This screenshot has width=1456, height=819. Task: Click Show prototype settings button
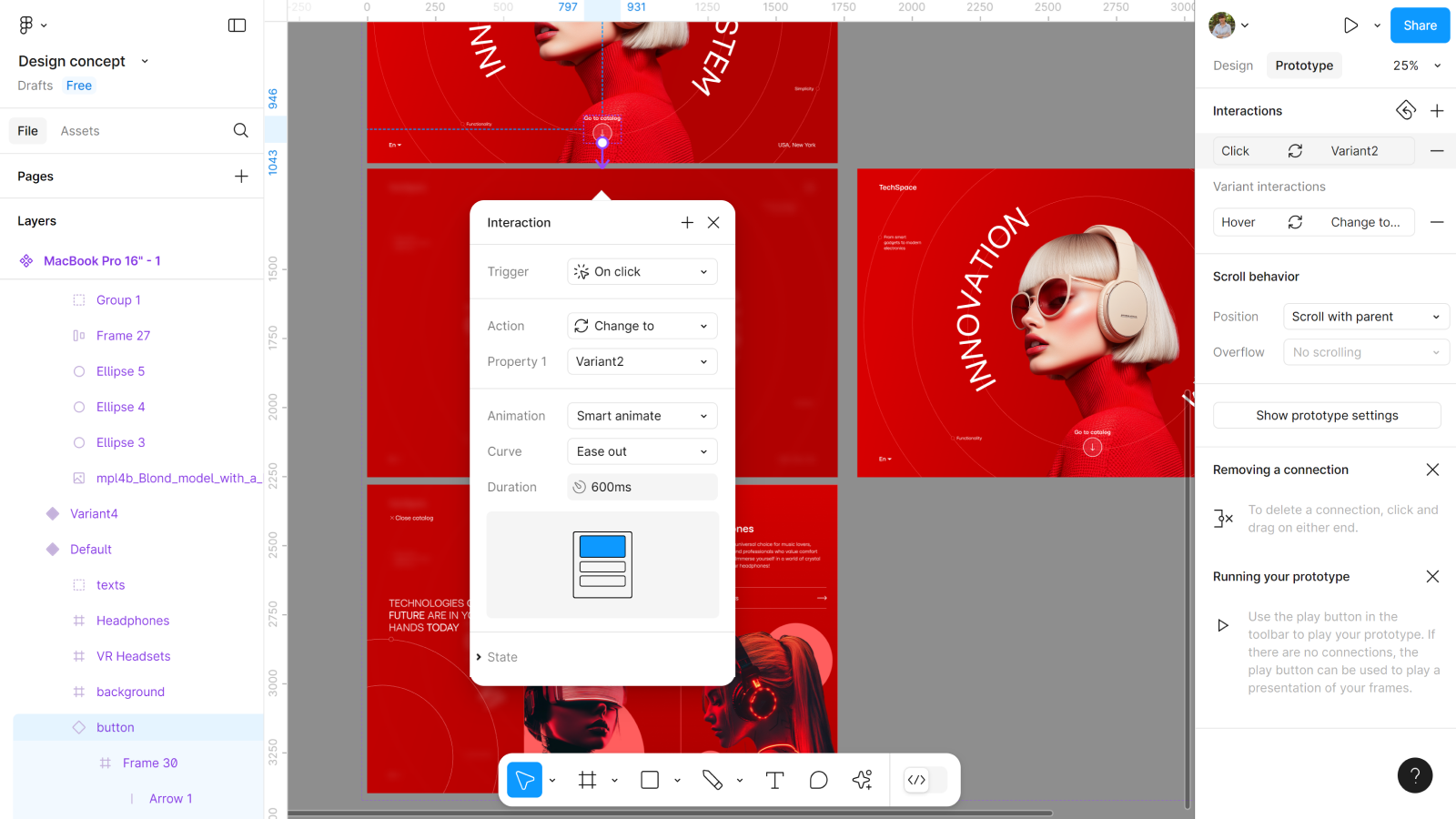click(1327, 416)
